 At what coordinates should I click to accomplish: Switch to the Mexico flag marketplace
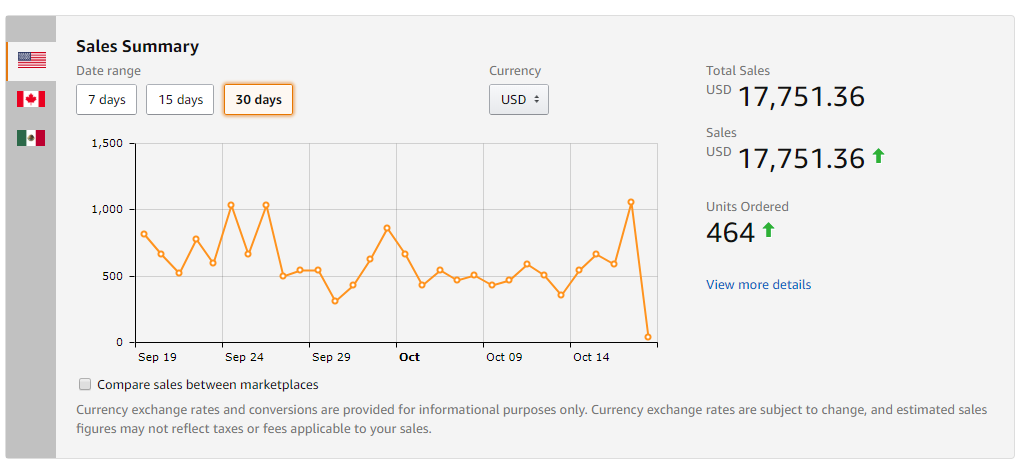pos(31,138)
